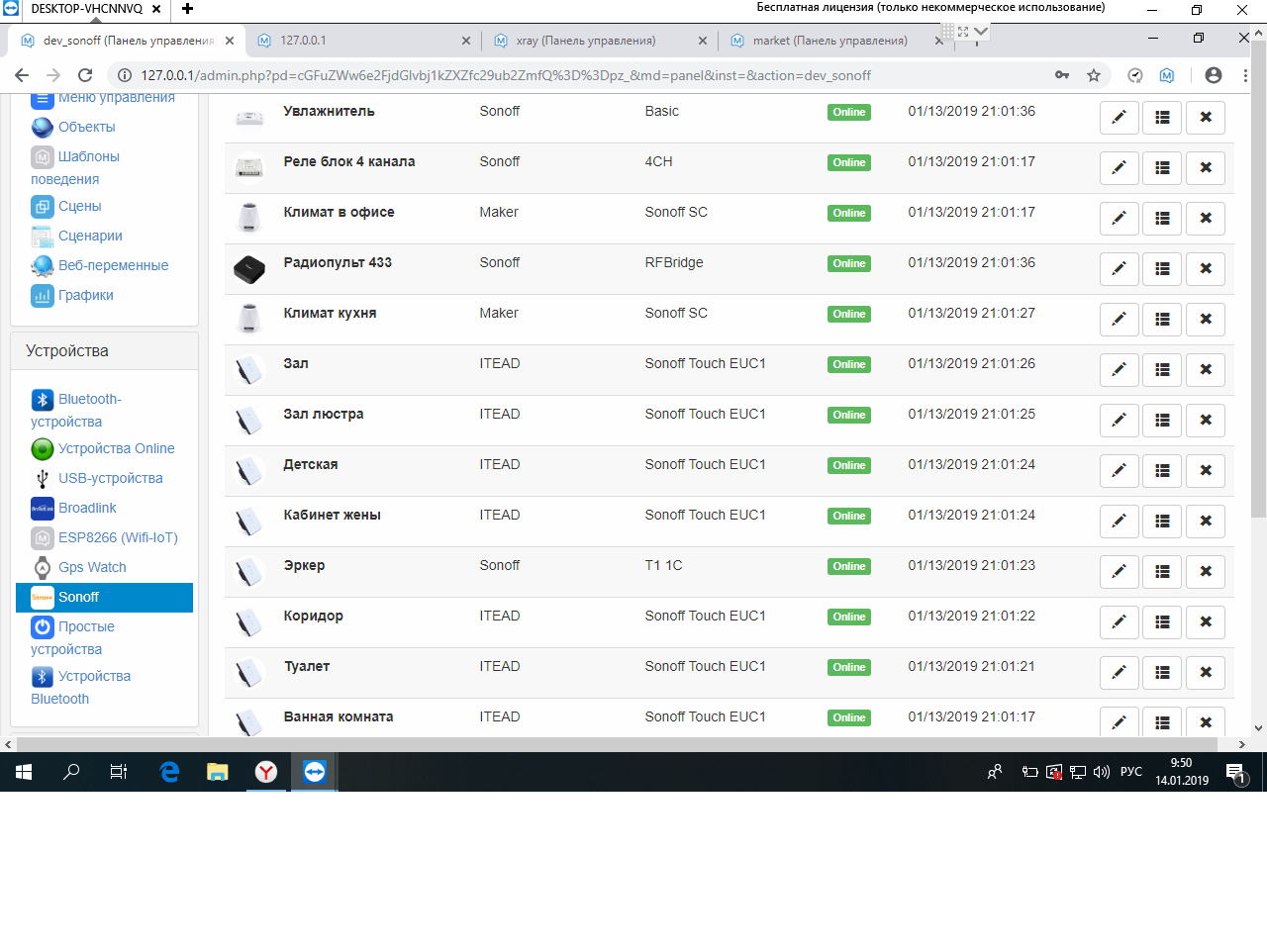Edit the Реле блок 4 канала device
The height and width of the screenshot is (952, 1267).
tap(1119, 168)
